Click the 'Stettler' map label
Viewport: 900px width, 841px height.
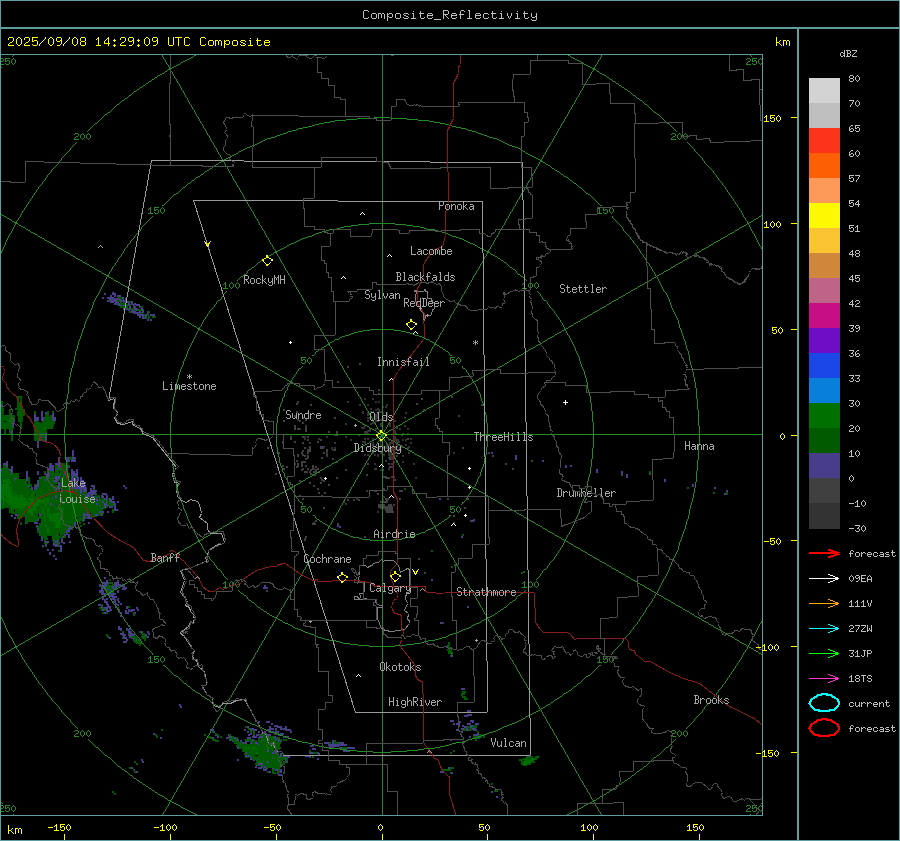[583, 289]
